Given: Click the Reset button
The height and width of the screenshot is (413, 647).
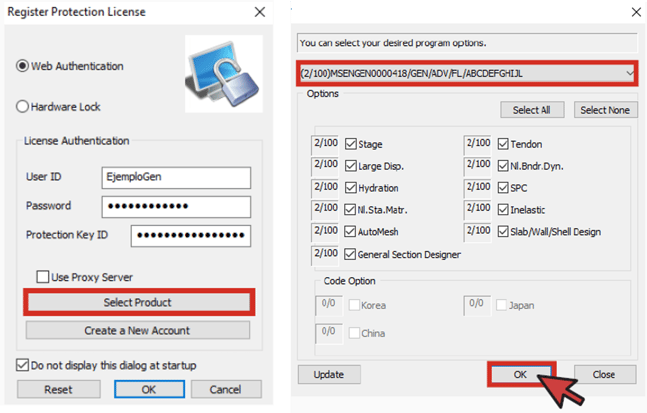Looking at the screenshot, I should (58, 389).
